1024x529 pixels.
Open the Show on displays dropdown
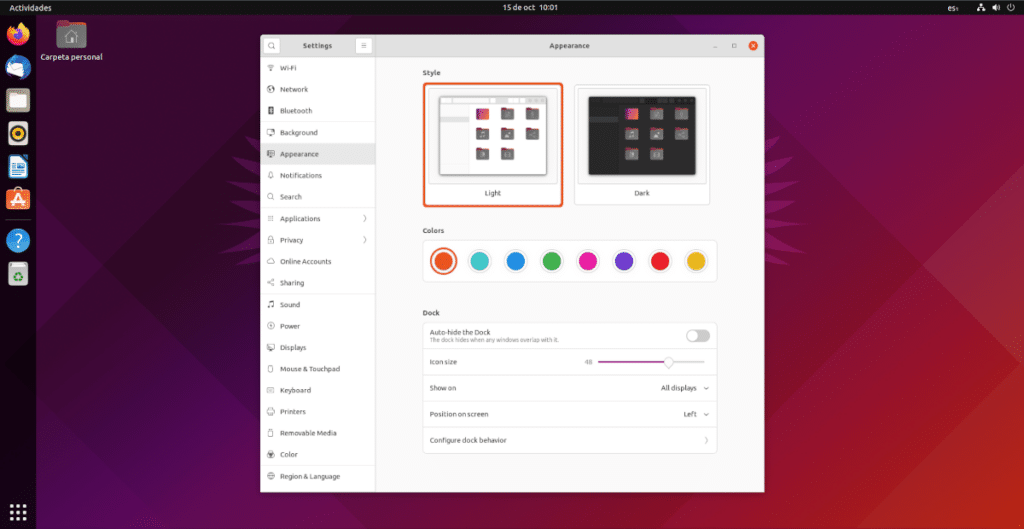pyautogui.click(x=684, y=388)
